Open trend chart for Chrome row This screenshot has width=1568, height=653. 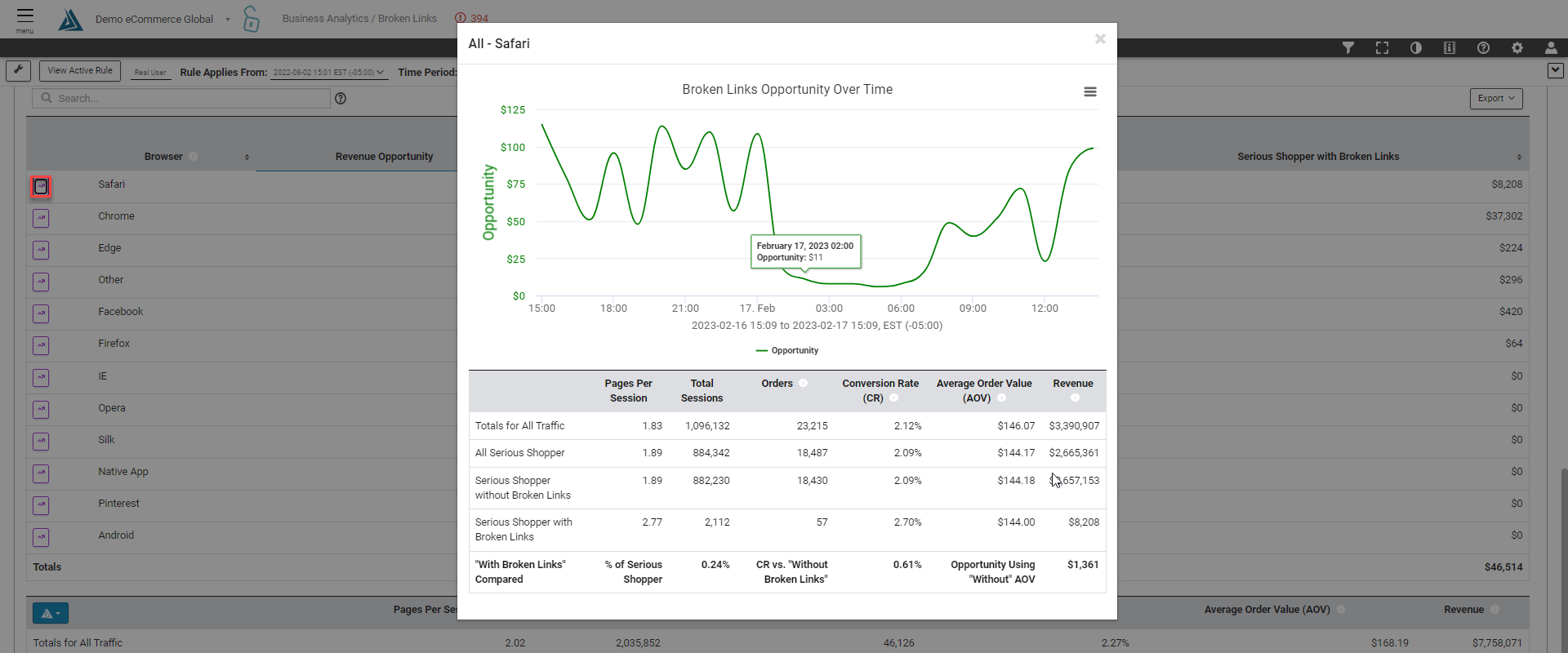click(x=41, y=218)
